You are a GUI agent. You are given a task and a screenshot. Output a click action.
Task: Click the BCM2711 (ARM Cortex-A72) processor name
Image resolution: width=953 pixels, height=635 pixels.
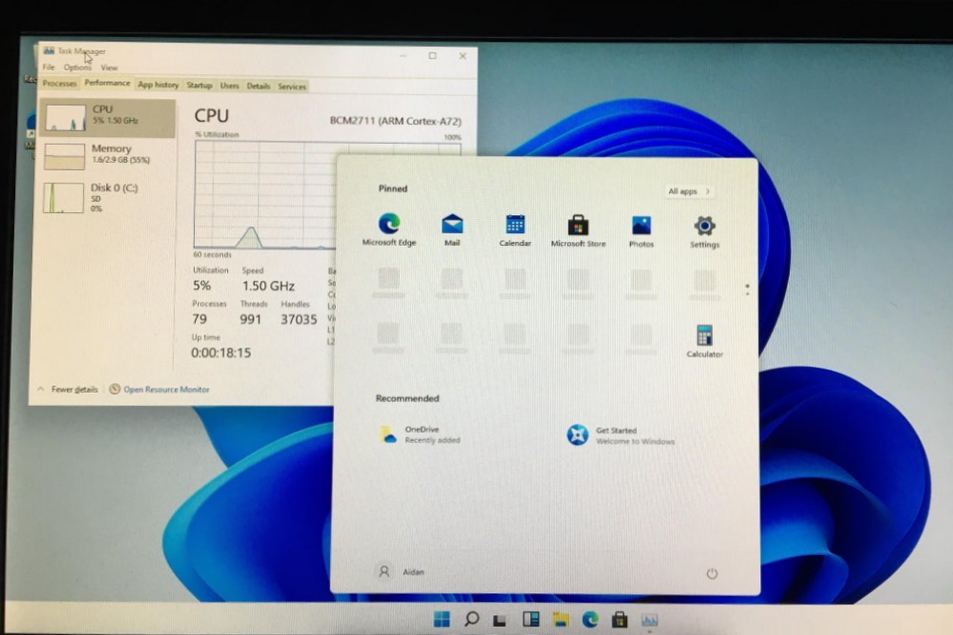(396, 121)
